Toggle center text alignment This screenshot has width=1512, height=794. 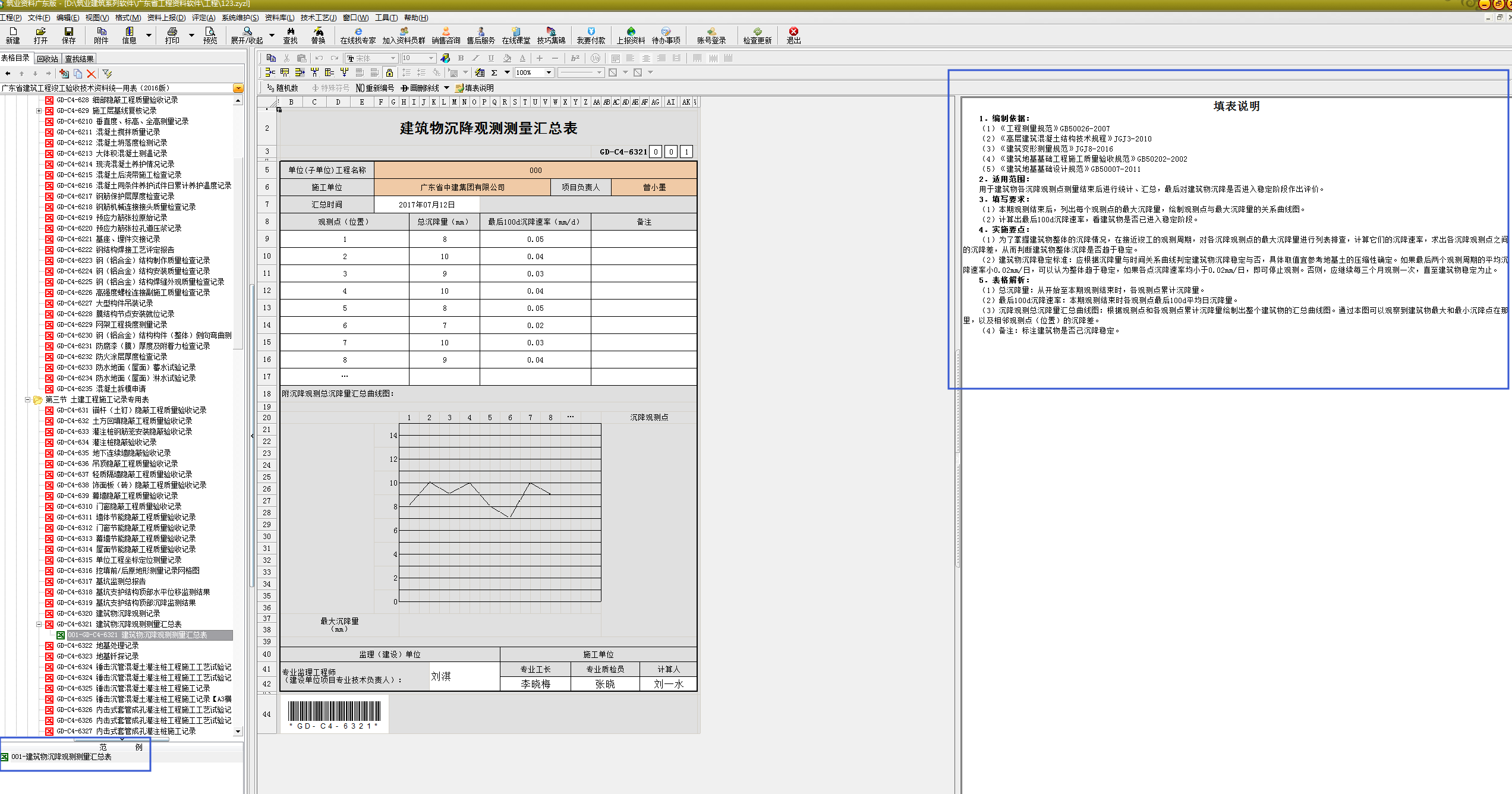tap(645, 58)
